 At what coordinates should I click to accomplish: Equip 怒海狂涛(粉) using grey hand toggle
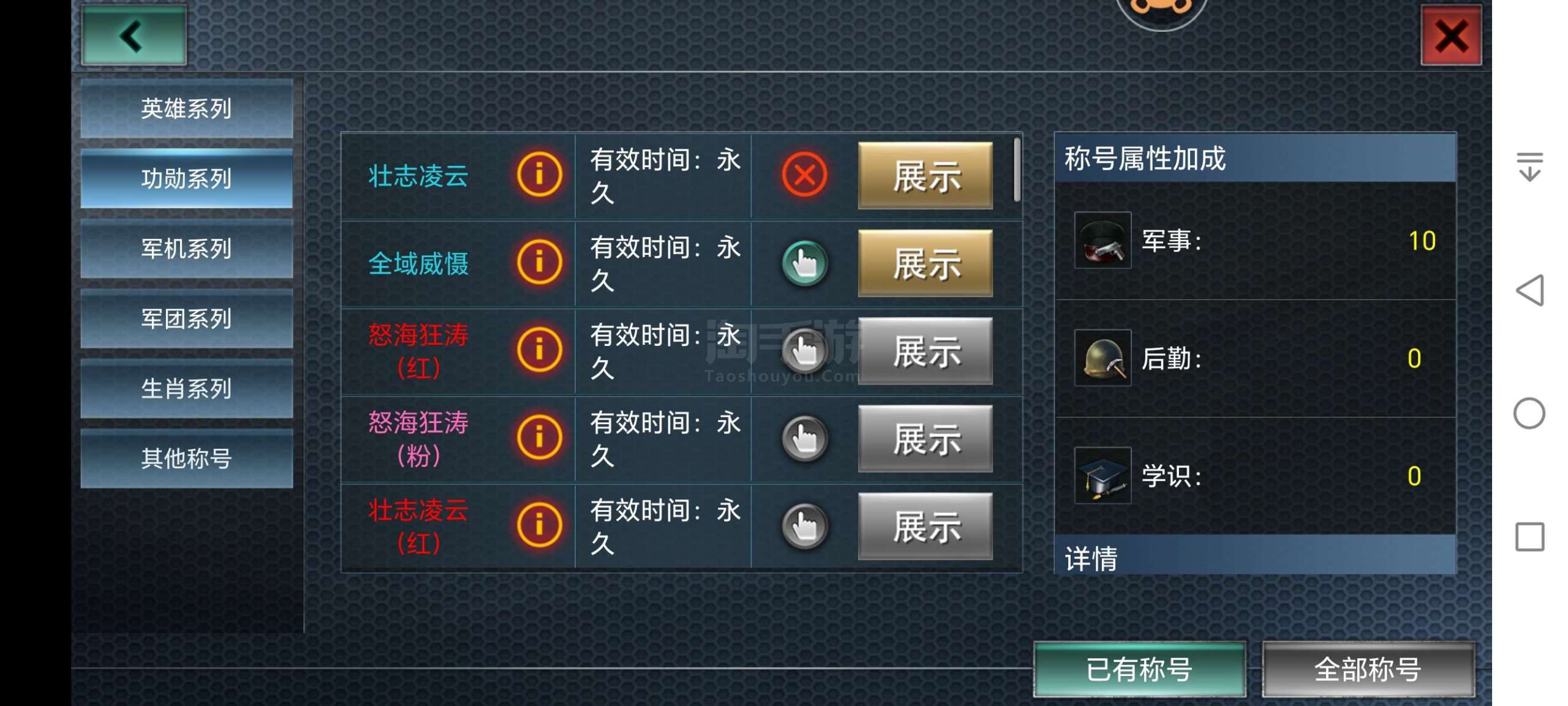(804, 438)
